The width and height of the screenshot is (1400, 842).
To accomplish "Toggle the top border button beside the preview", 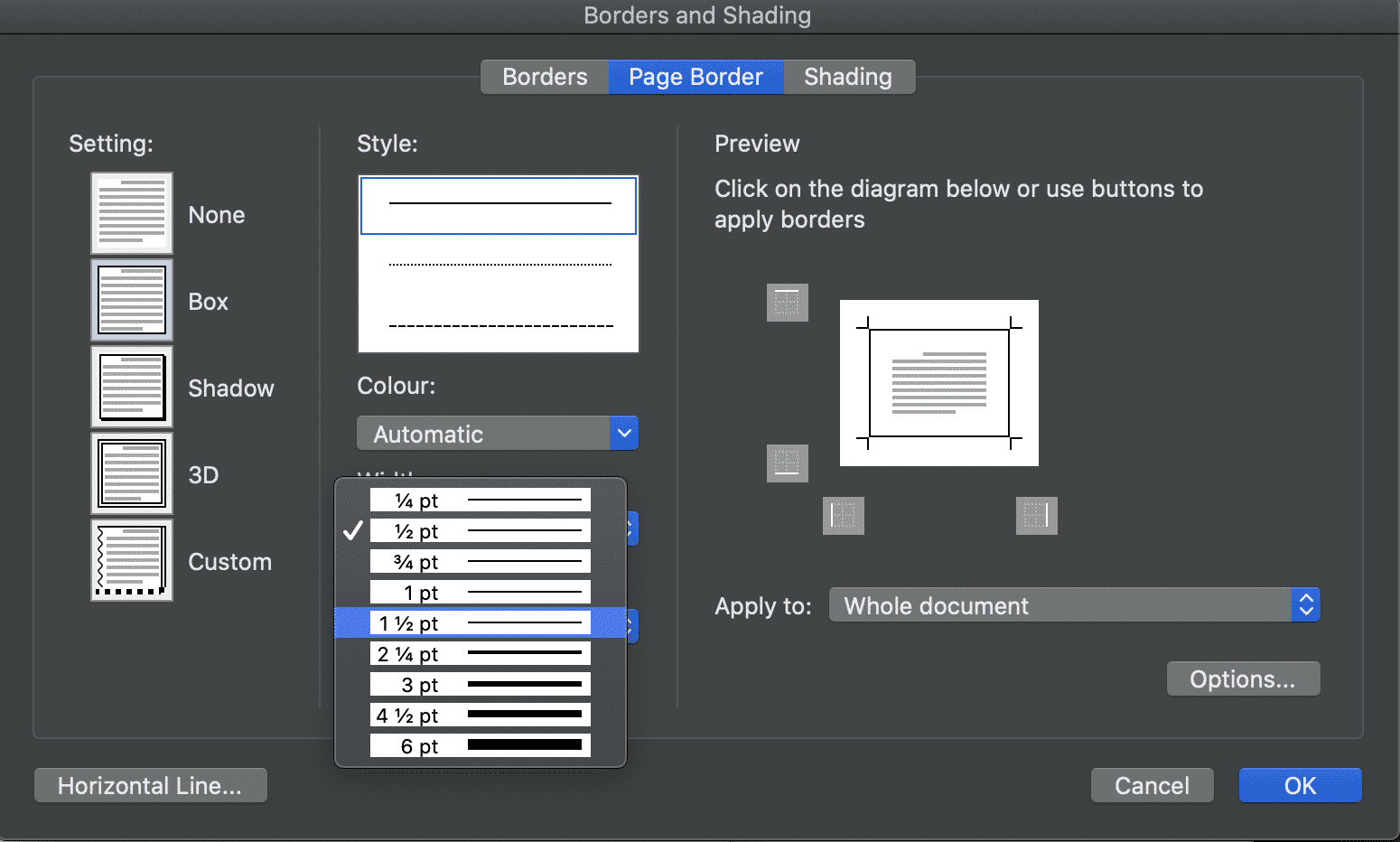I will tap(787, 303).
